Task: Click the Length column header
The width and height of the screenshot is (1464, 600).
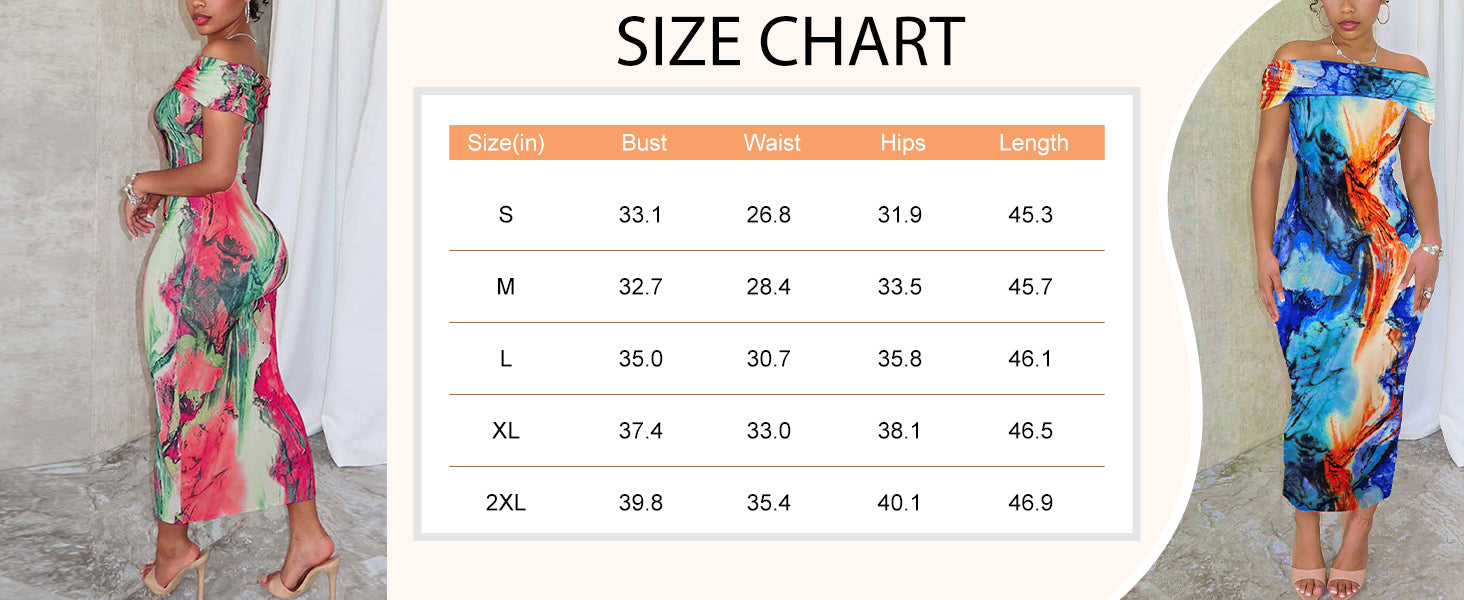Action: click(1034, 143)
